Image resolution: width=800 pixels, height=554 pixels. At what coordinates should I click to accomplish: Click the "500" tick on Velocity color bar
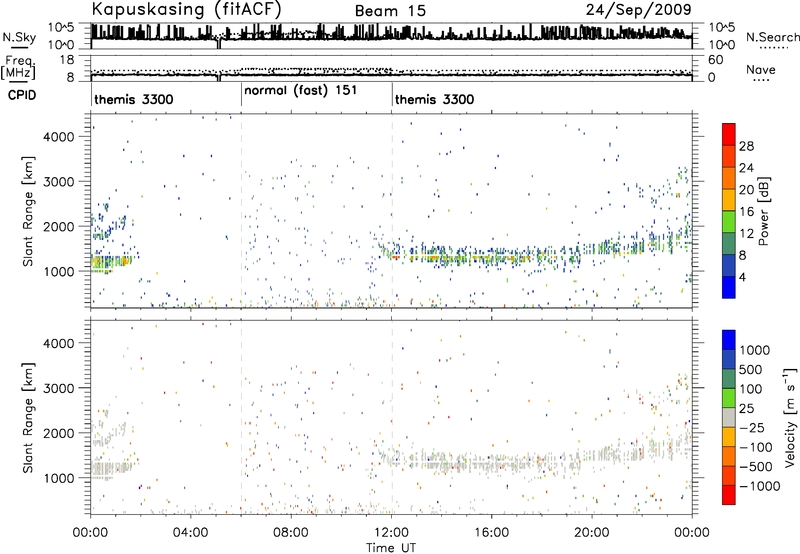click(751, 369)
